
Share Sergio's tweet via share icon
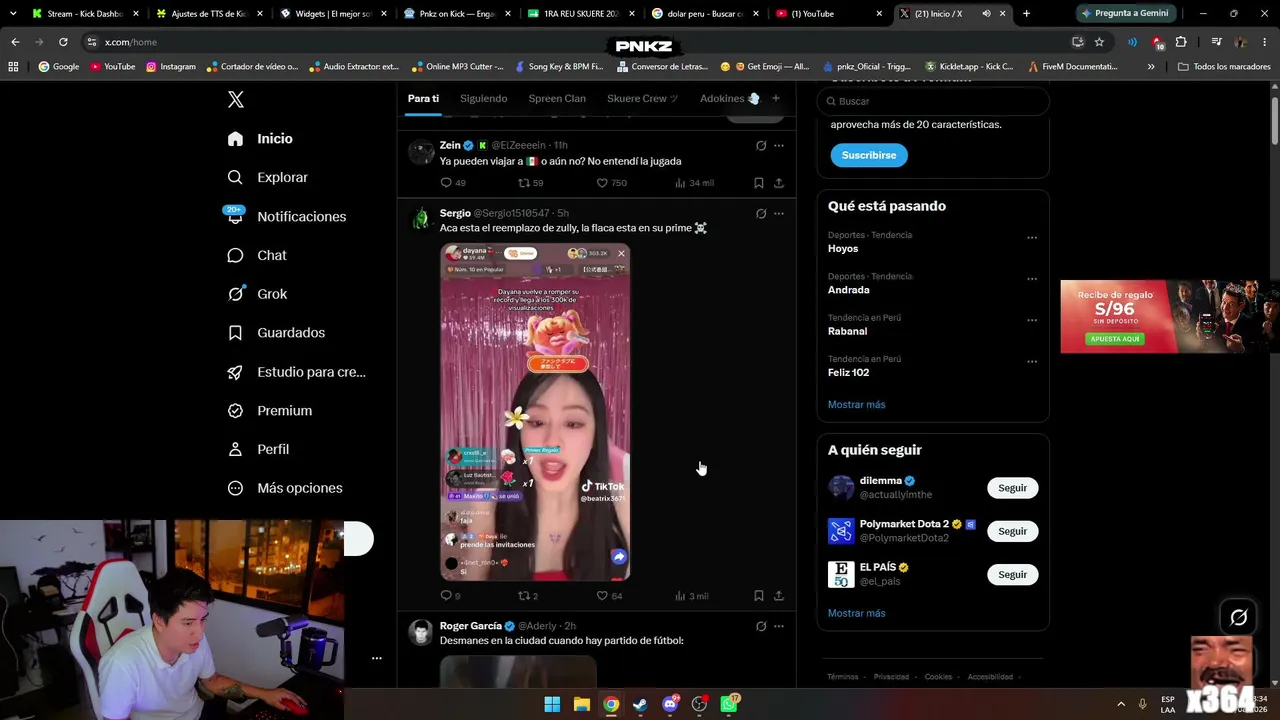[x=779, y=596]
